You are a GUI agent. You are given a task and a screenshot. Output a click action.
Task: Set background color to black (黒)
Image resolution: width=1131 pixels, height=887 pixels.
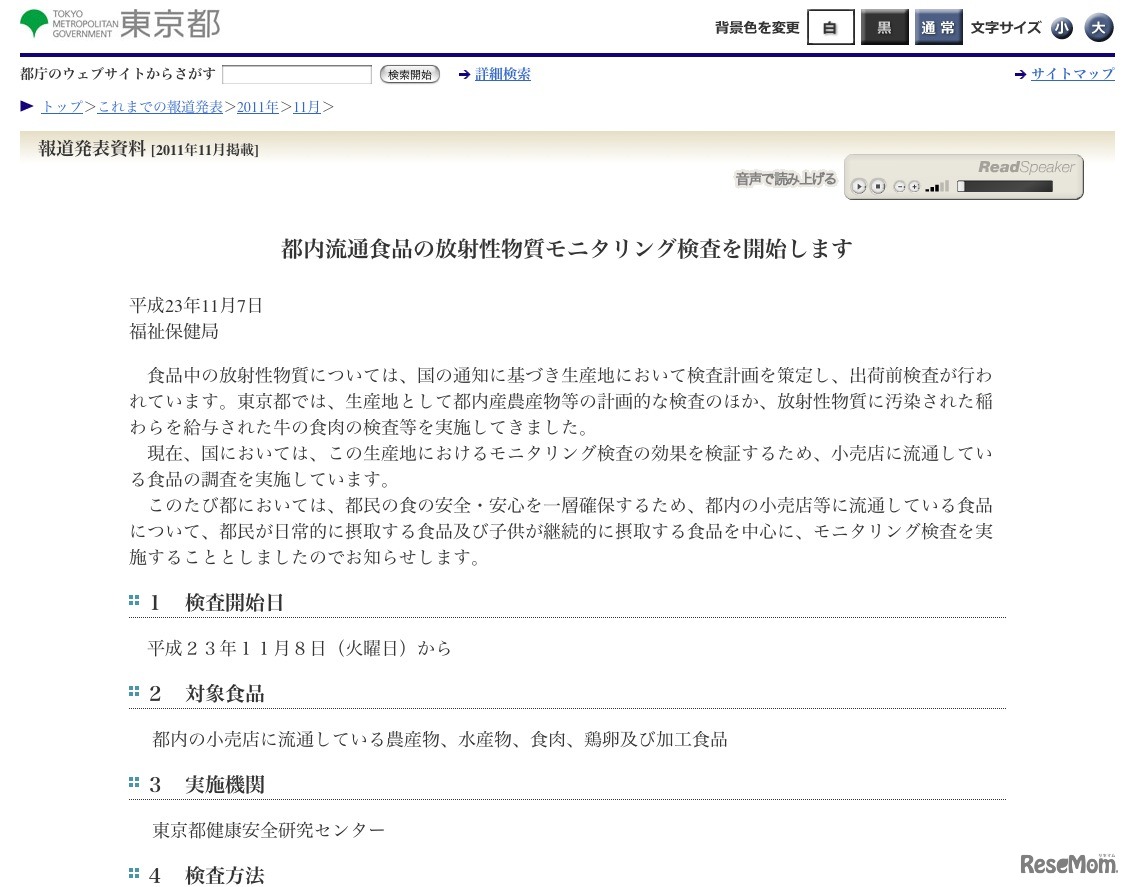pos(884,27)
